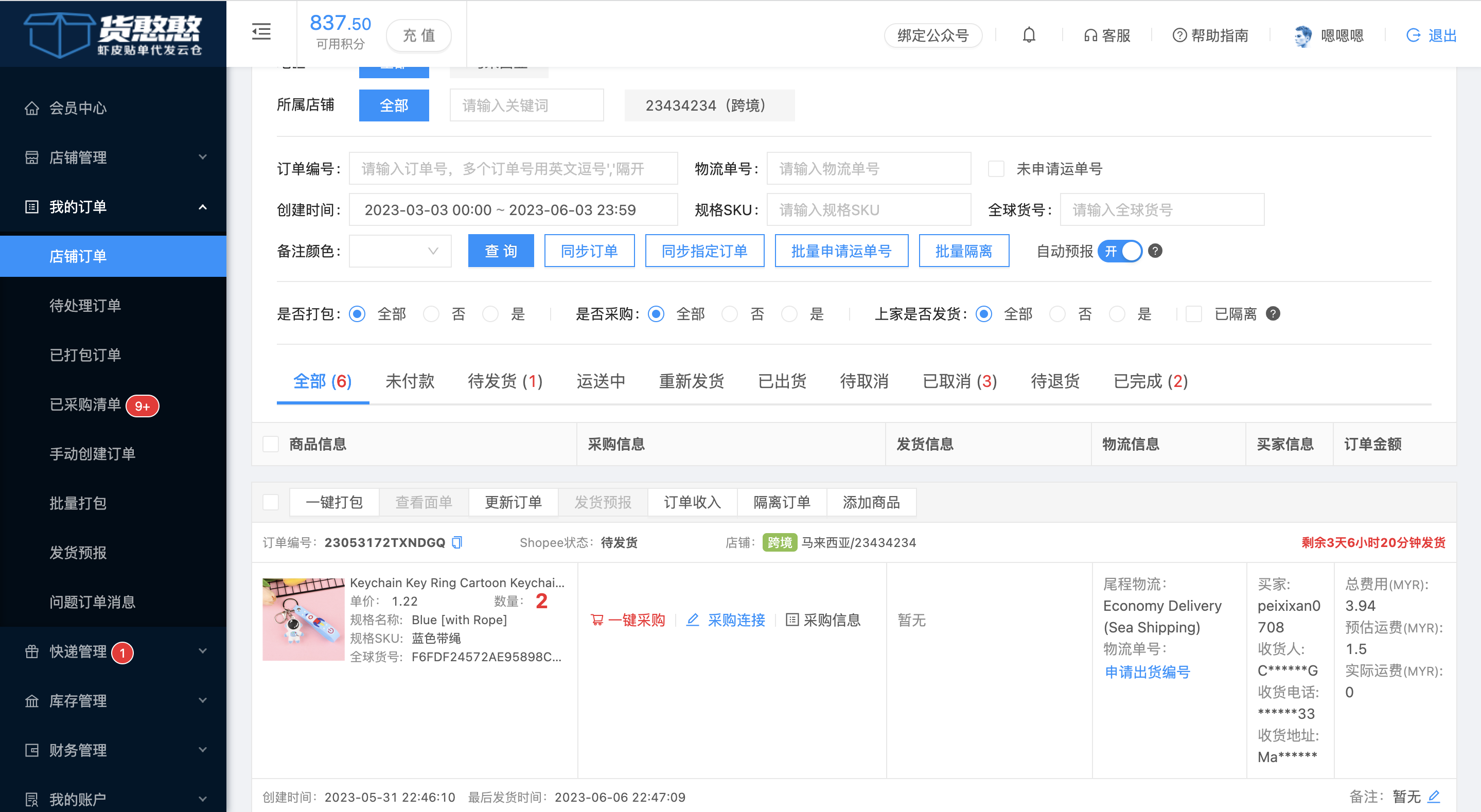Click the 快递管理 red badge 1
Image resolution: width=1481 pixels, height=812 pixels.
[122, 652]
